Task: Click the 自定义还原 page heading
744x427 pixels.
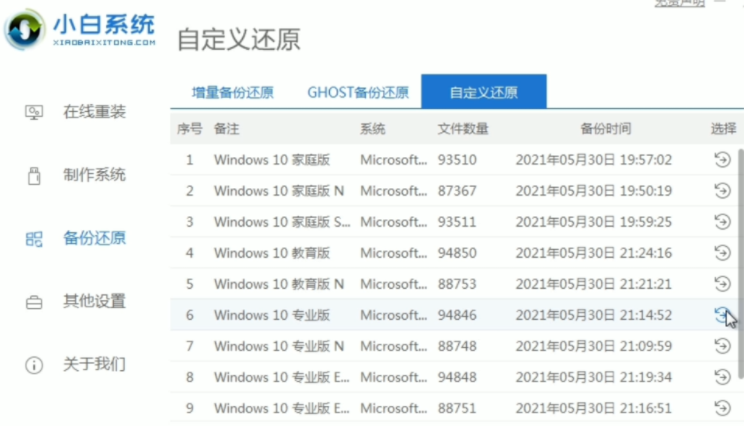Action: coord(239,39)
